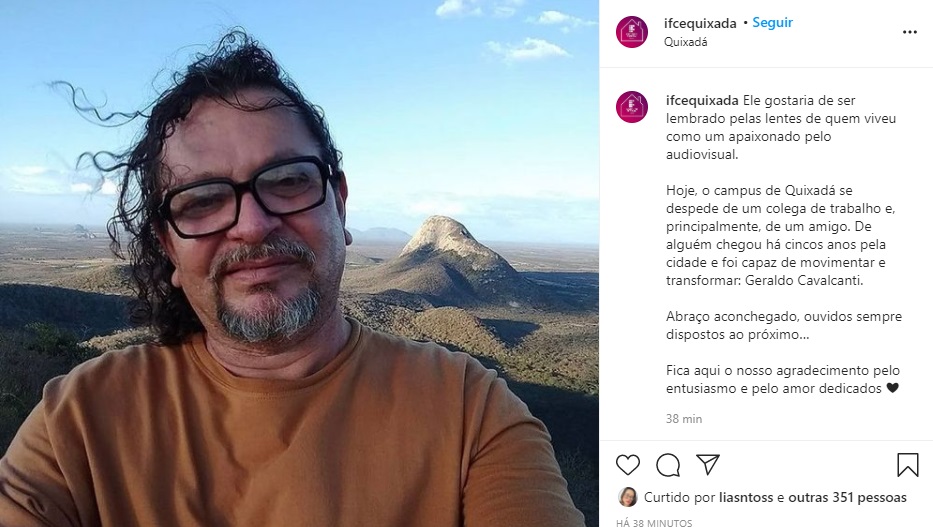Click the selfie photo of the post
The image size is (933, 527).
299,264
